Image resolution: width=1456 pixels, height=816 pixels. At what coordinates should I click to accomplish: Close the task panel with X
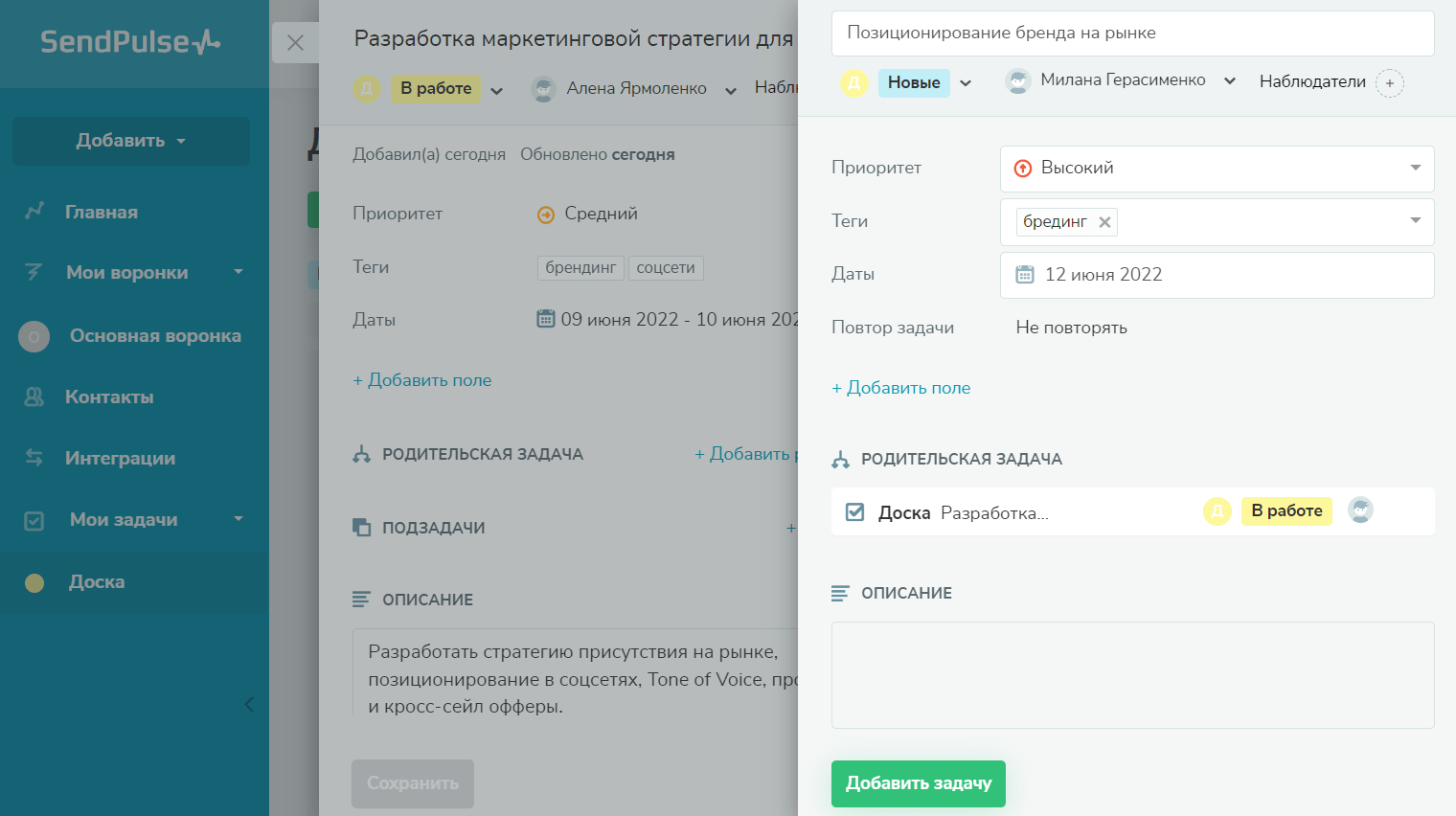(295, 43)
